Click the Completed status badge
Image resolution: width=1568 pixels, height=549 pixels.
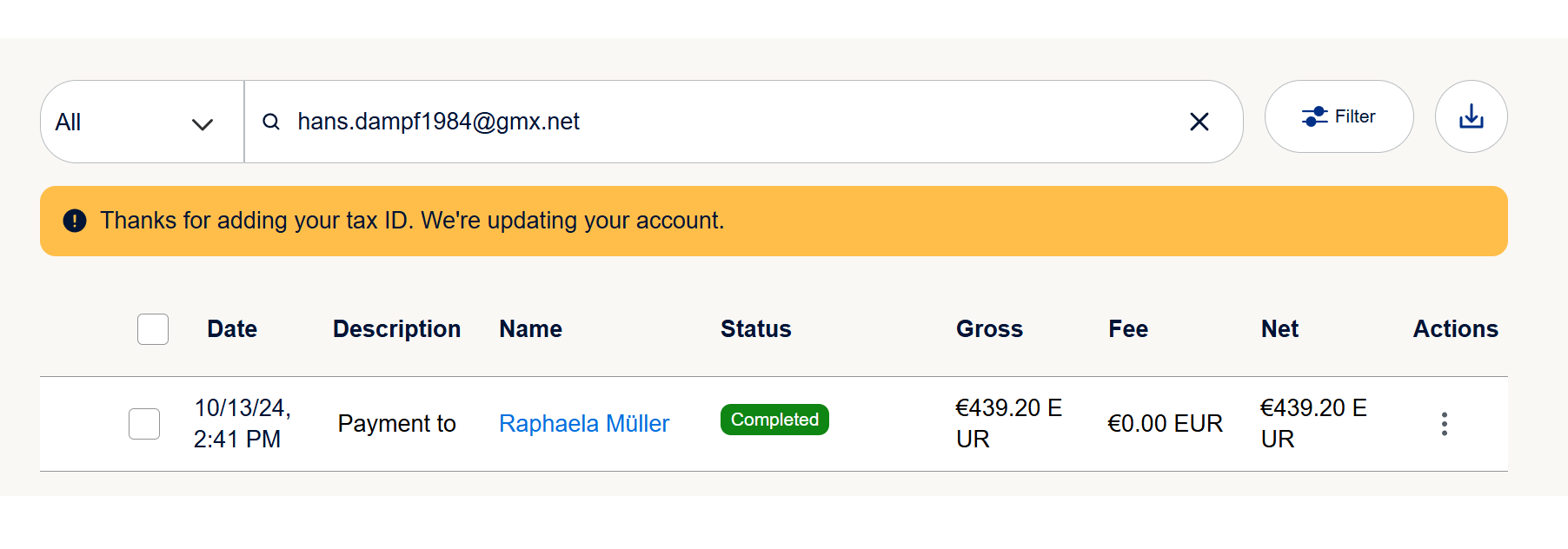(x=774, y=420)
